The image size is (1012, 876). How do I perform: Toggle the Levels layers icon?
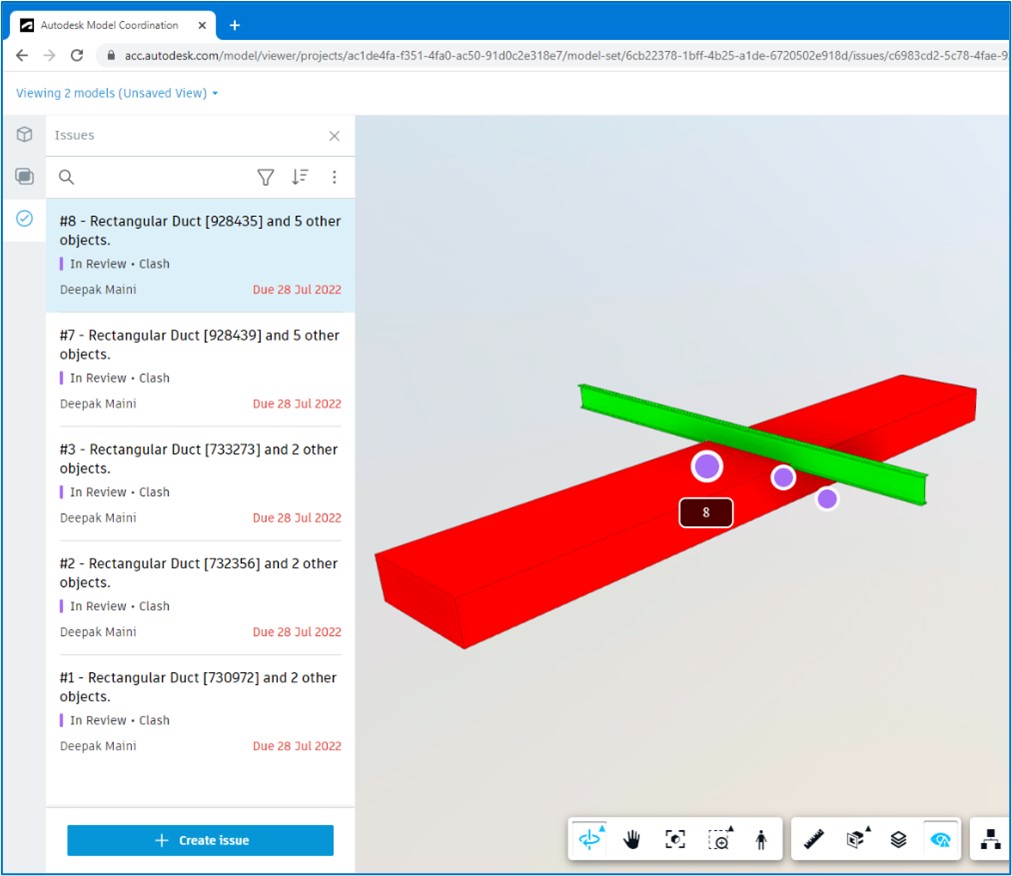[898, 840]
